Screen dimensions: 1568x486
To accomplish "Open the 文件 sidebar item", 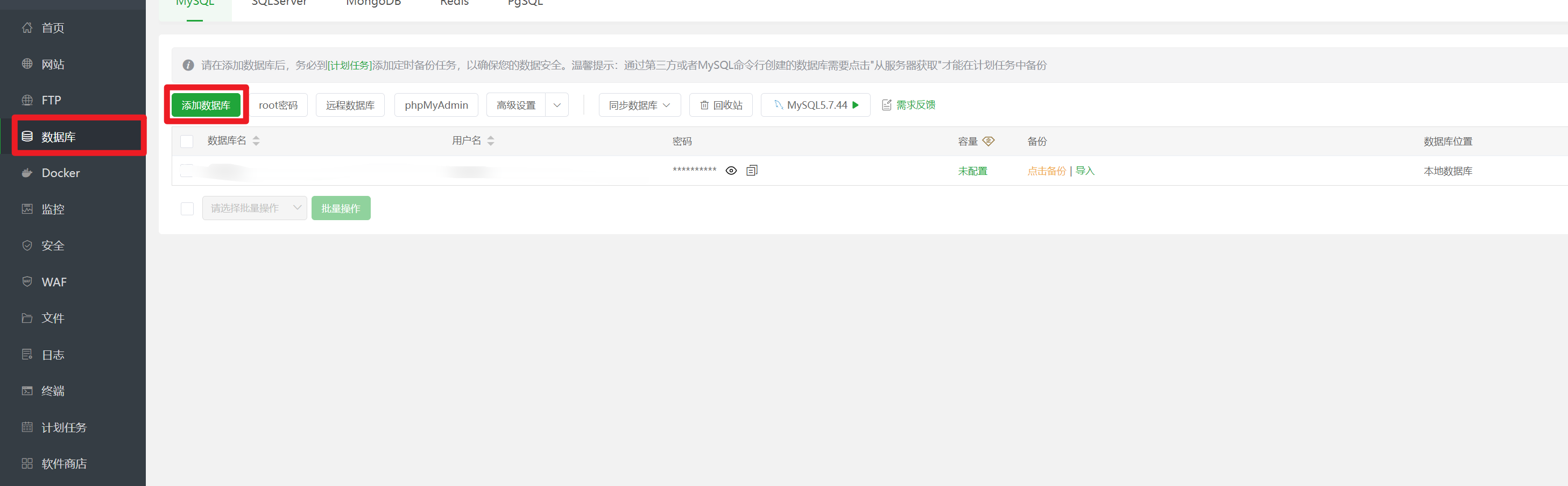I will [73, 318].
